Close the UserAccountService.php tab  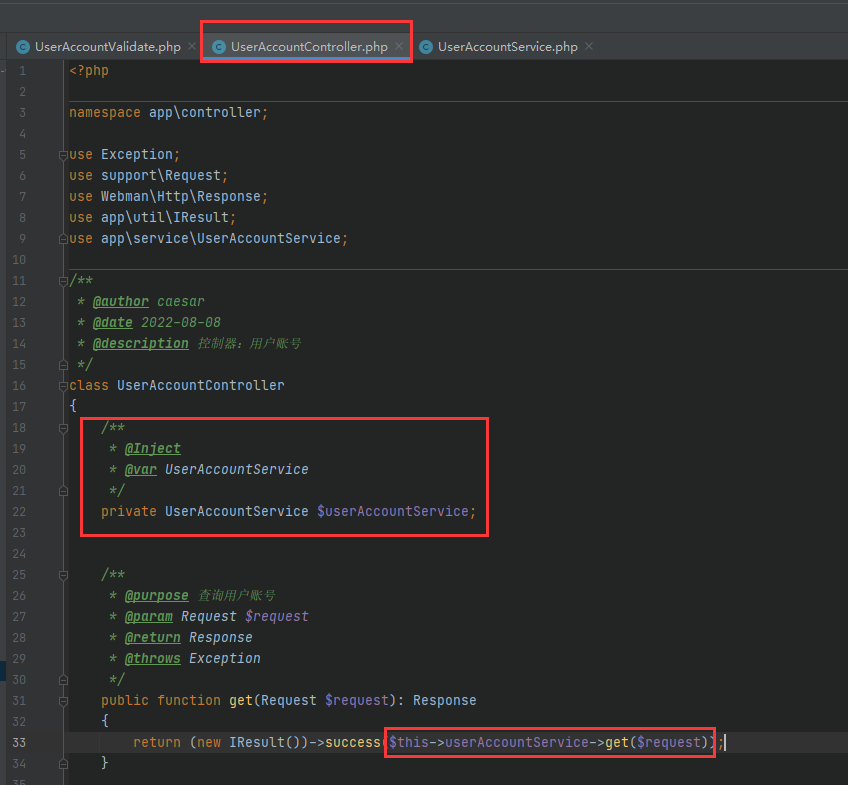pyautogui.click(x=589, y=46)
